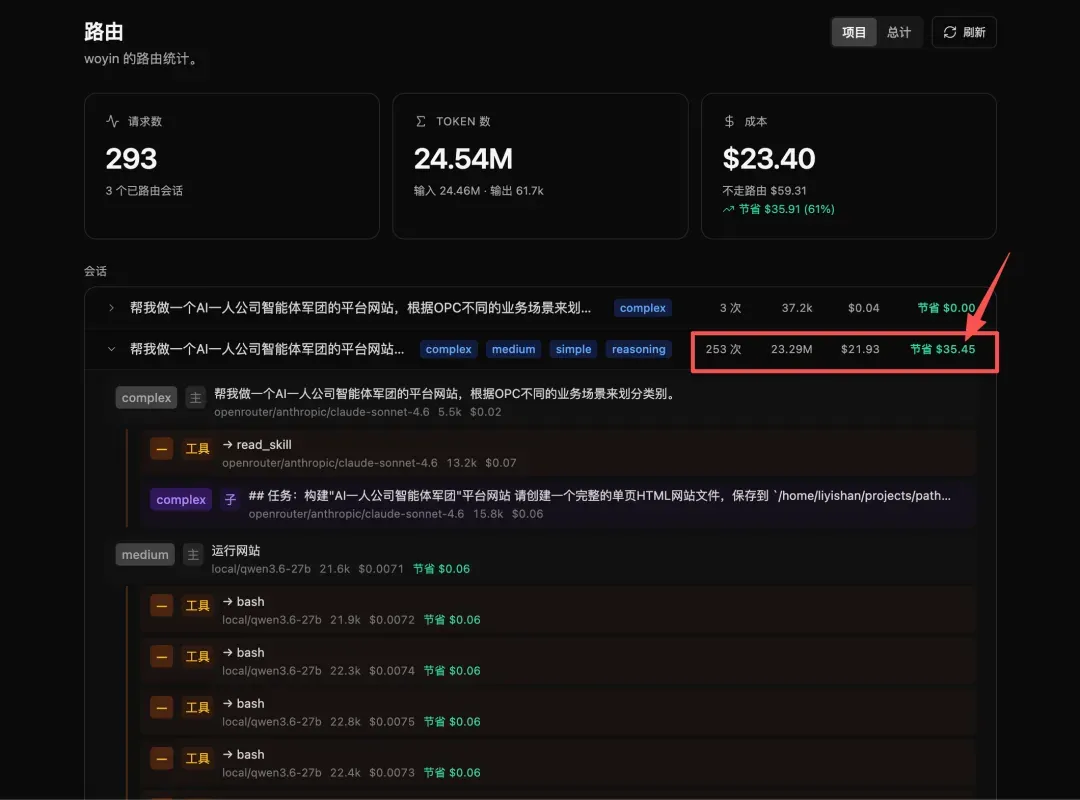The height and width of the screenshot is (800, 1080).
Task: Click the 37.2k token cell
Action: pos(796,308)
